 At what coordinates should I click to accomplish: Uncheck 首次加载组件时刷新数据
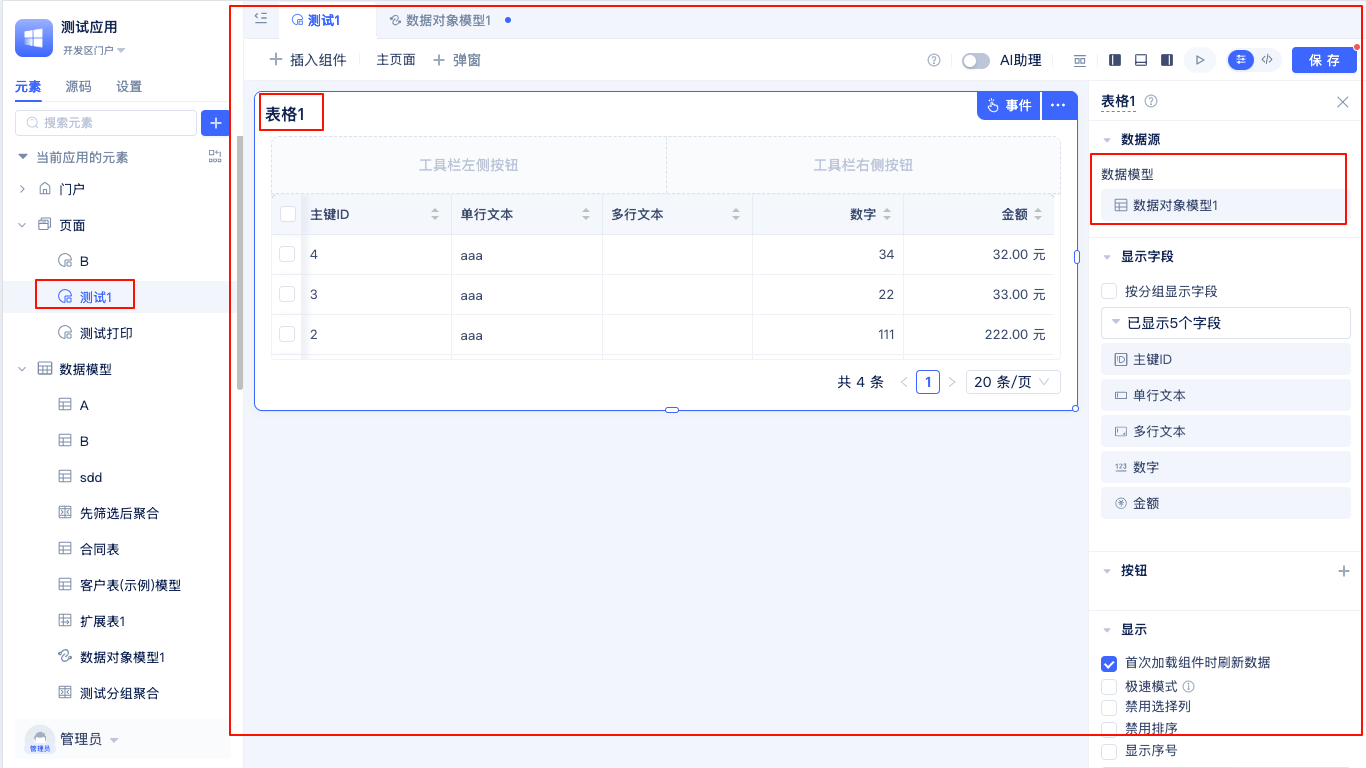1109,663
